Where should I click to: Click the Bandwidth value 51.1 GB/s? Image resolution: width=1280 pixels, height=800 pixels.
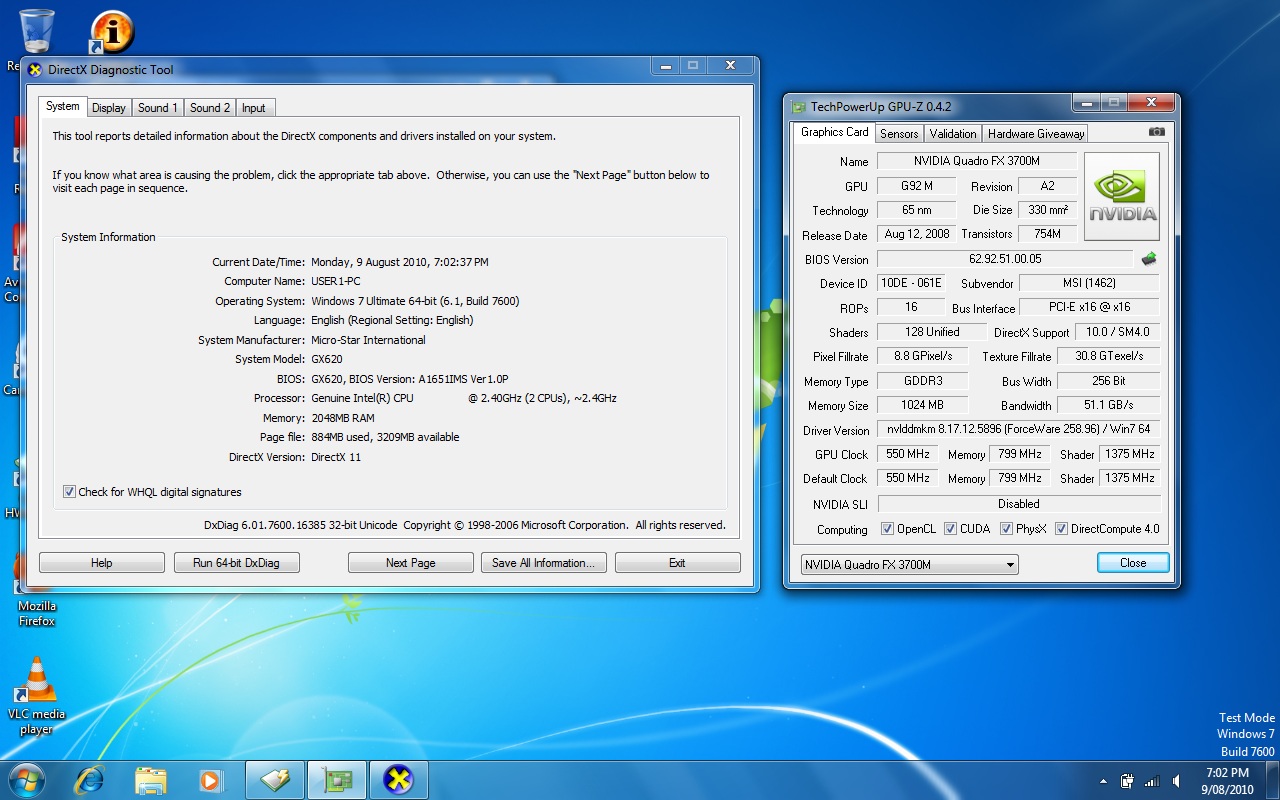(x=1109, y=405)
